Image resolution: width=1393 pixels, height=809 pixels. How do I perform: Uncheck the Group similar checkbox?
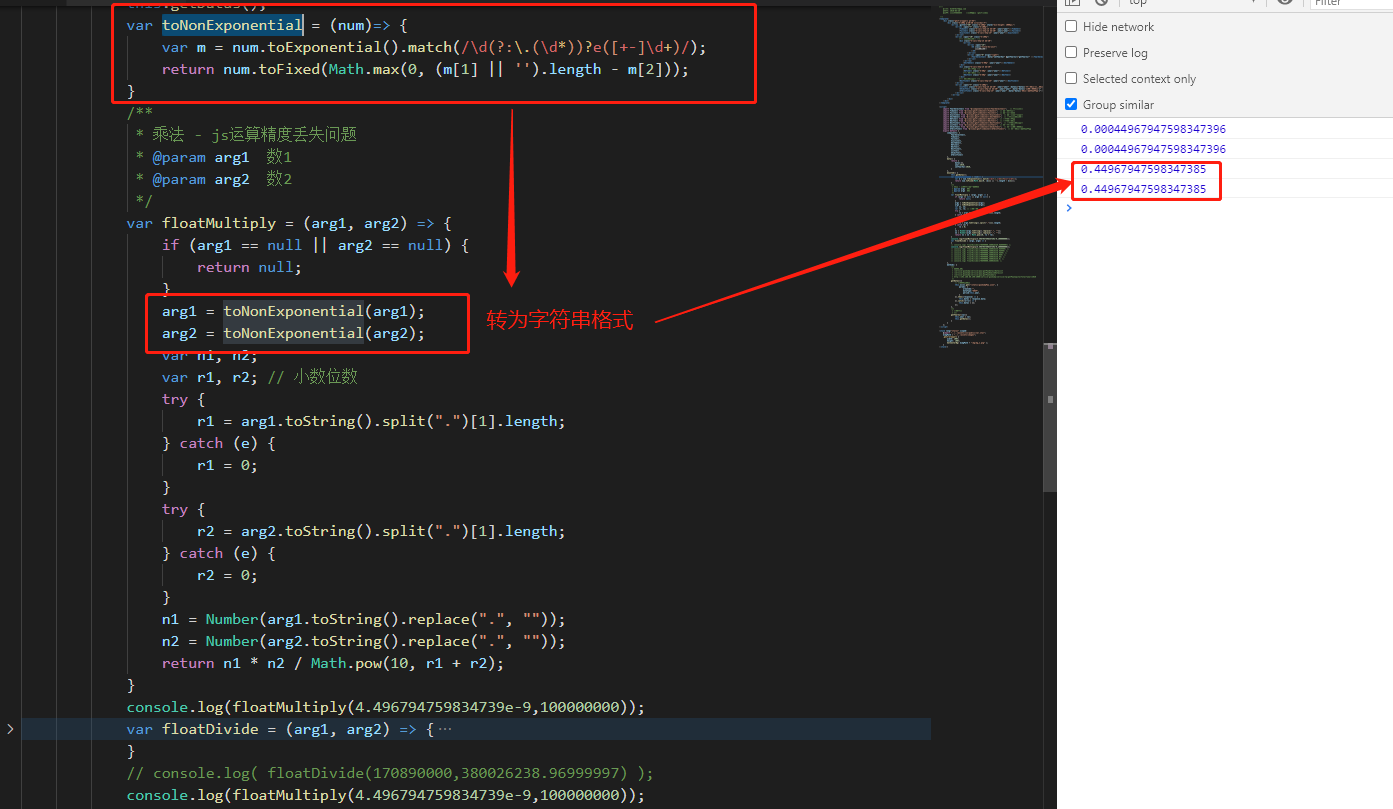coord(1072,105)
